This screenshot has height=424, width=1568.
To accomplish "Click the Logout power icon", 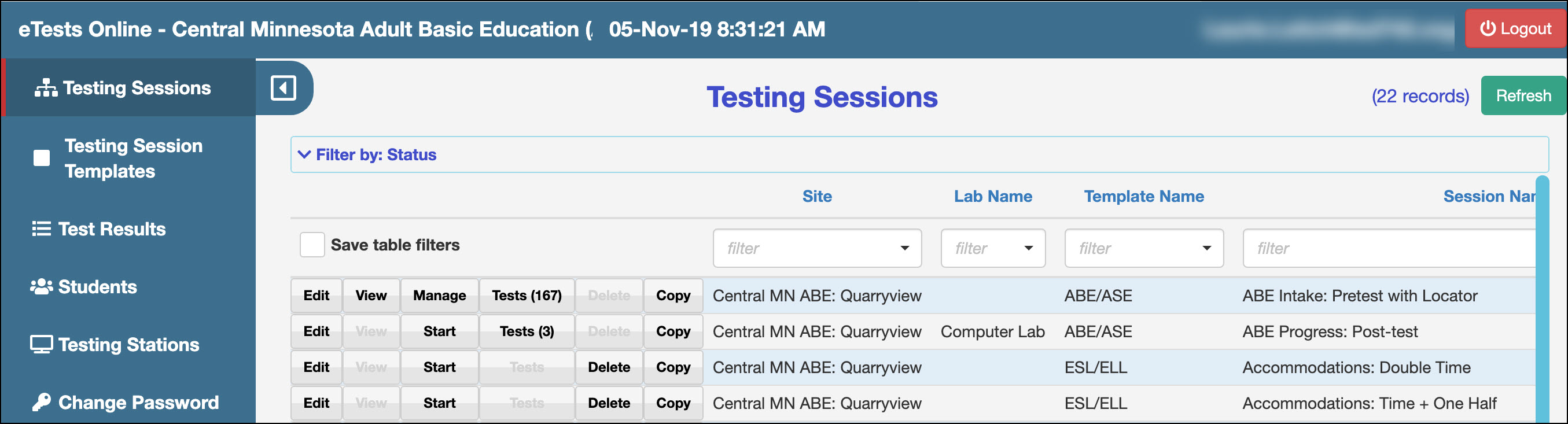I will (x=1487, y=28).
